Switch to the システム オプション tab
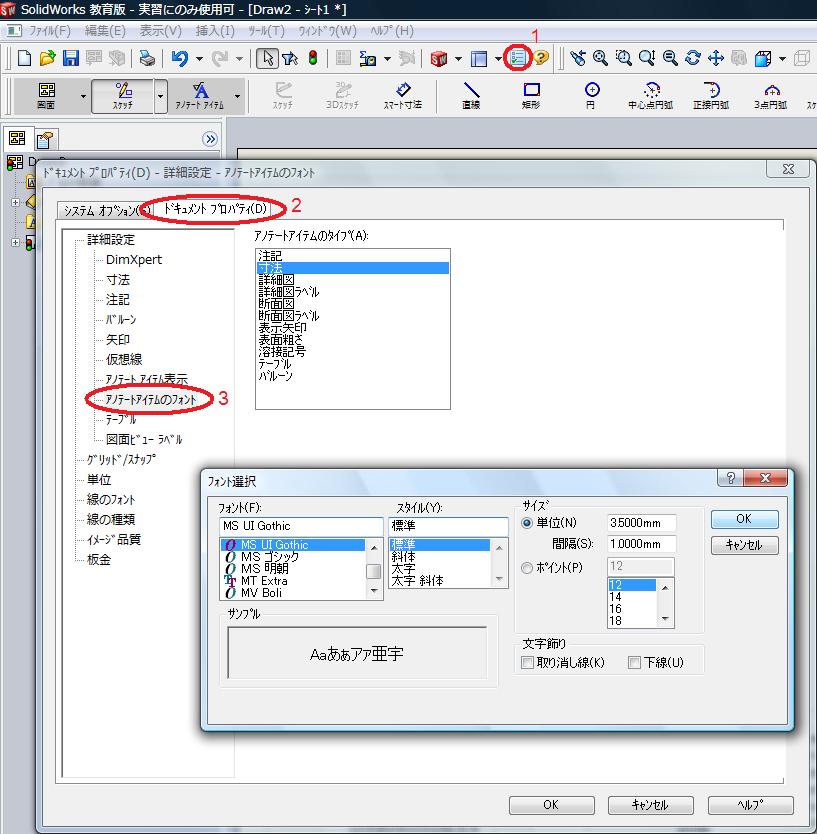 point(104,211)
